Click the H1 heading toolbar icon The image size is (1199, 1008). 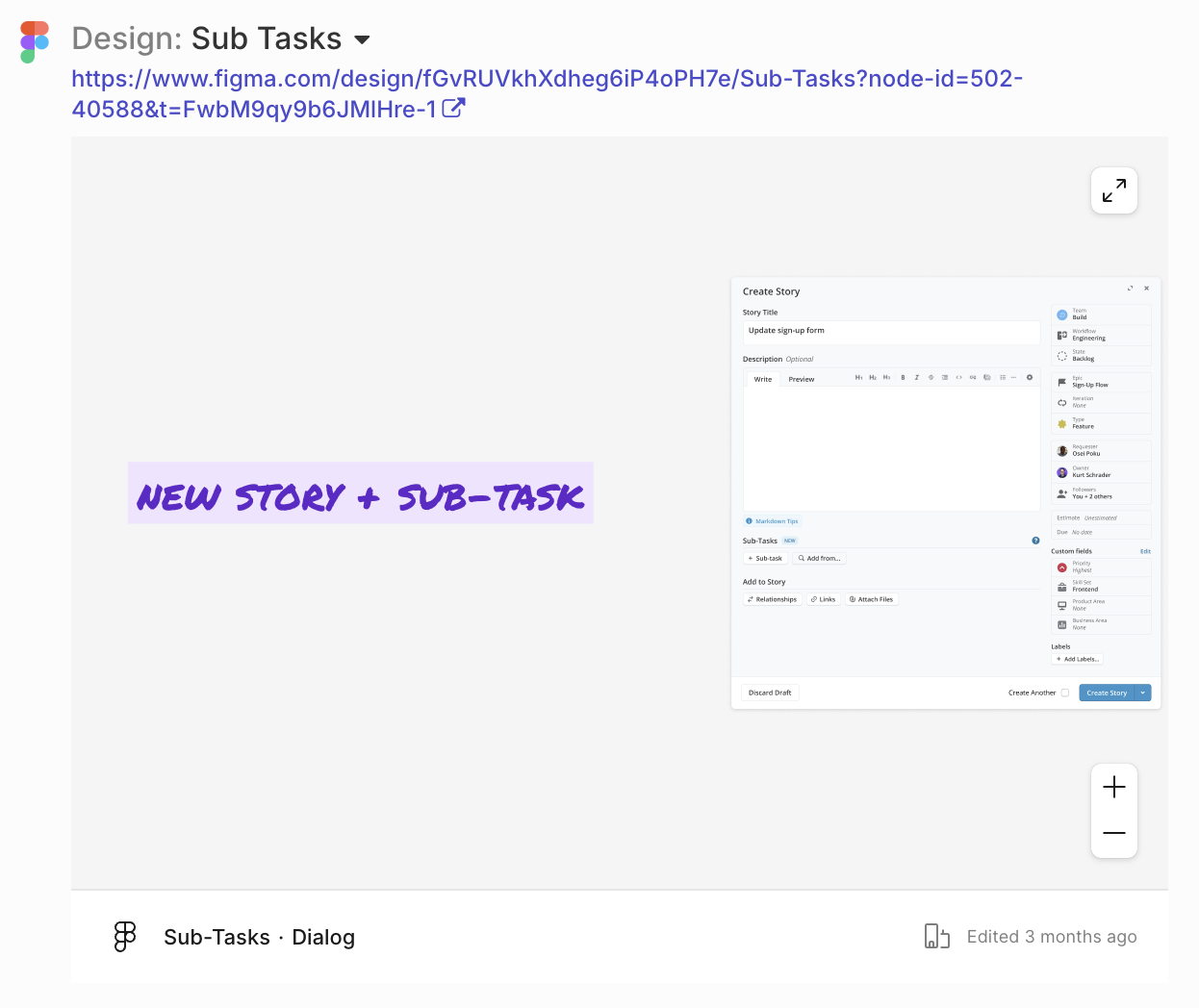coord(859,377)
